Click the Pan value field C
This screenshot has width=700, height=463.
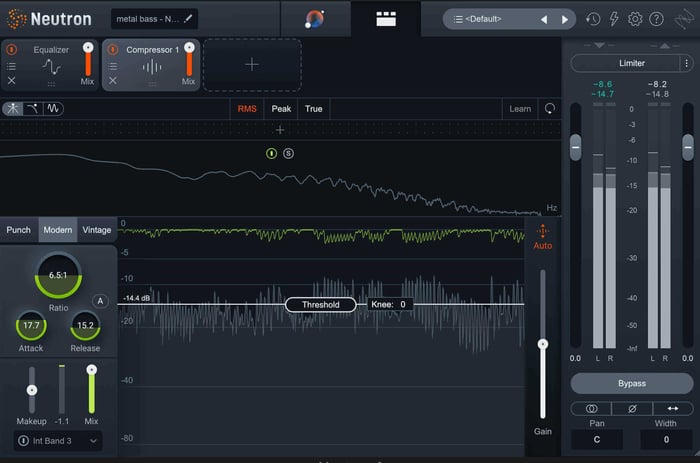(597, 440)
